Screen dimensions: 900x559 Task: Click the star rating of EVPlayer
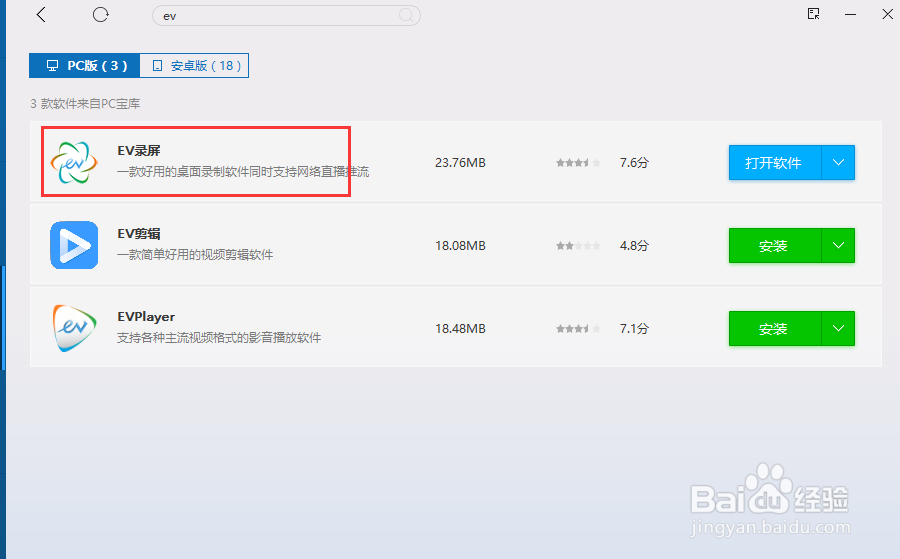point(578,329)
